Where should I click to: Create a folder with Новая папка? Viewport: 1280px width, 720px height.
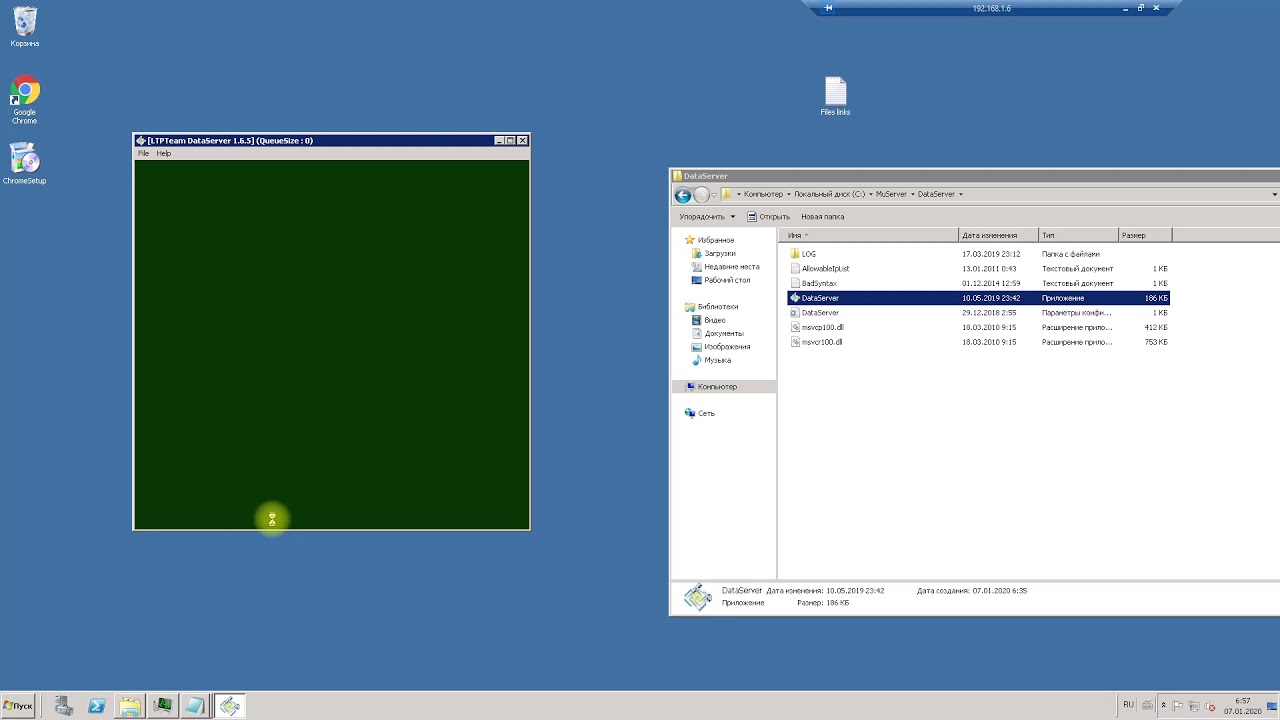(x=823, y=217)
